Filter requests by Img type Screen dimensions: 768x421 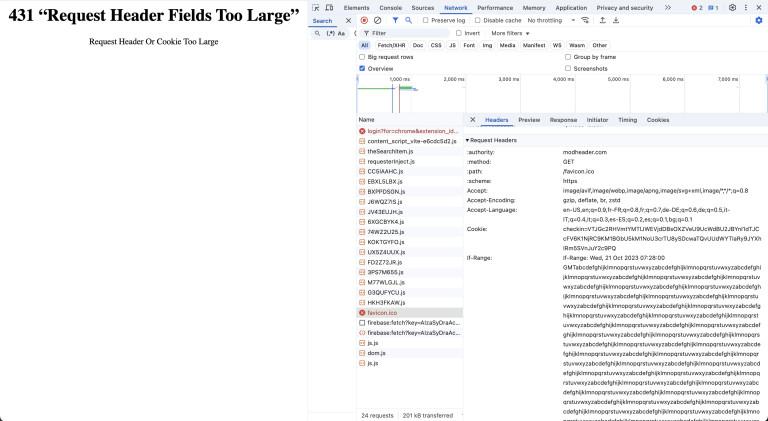pos(487,45)
